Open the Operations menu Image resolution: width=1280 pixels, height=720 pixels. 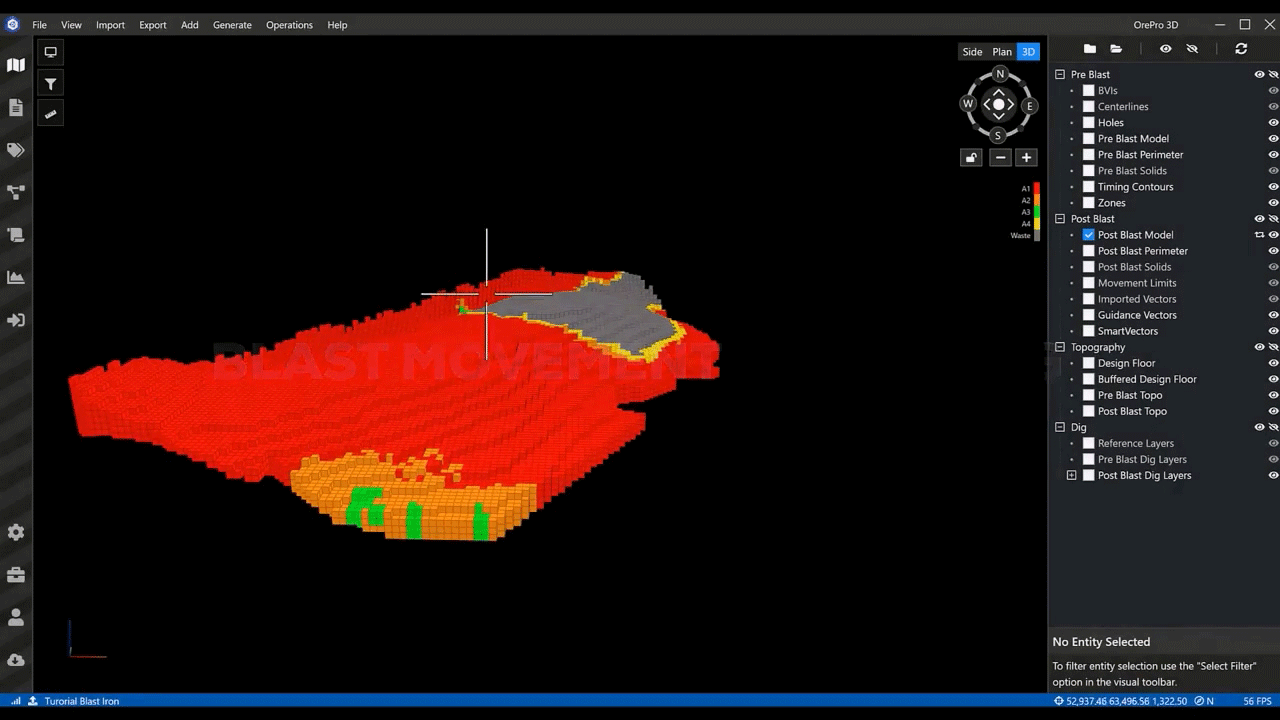click(289, 25)
